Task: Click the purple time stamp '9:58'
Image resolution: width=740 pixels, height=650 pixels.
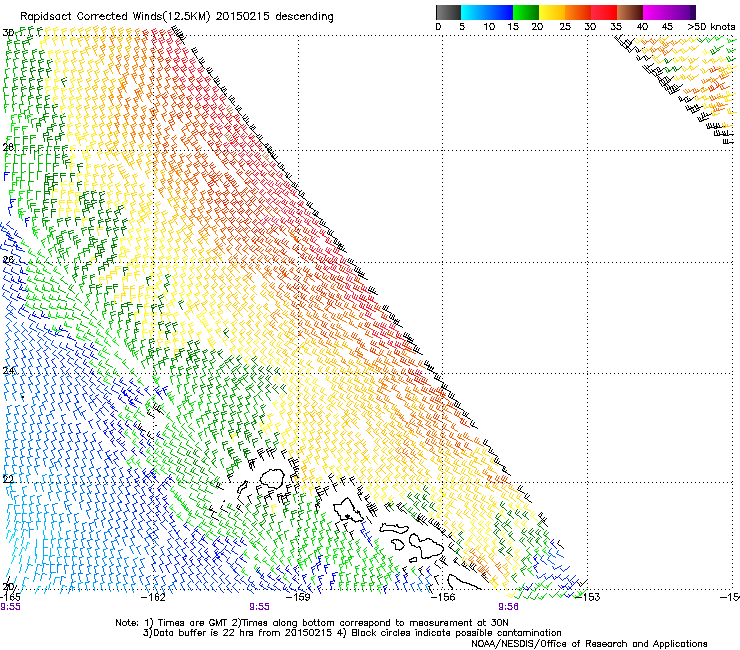Action: (x=508, y=607)
